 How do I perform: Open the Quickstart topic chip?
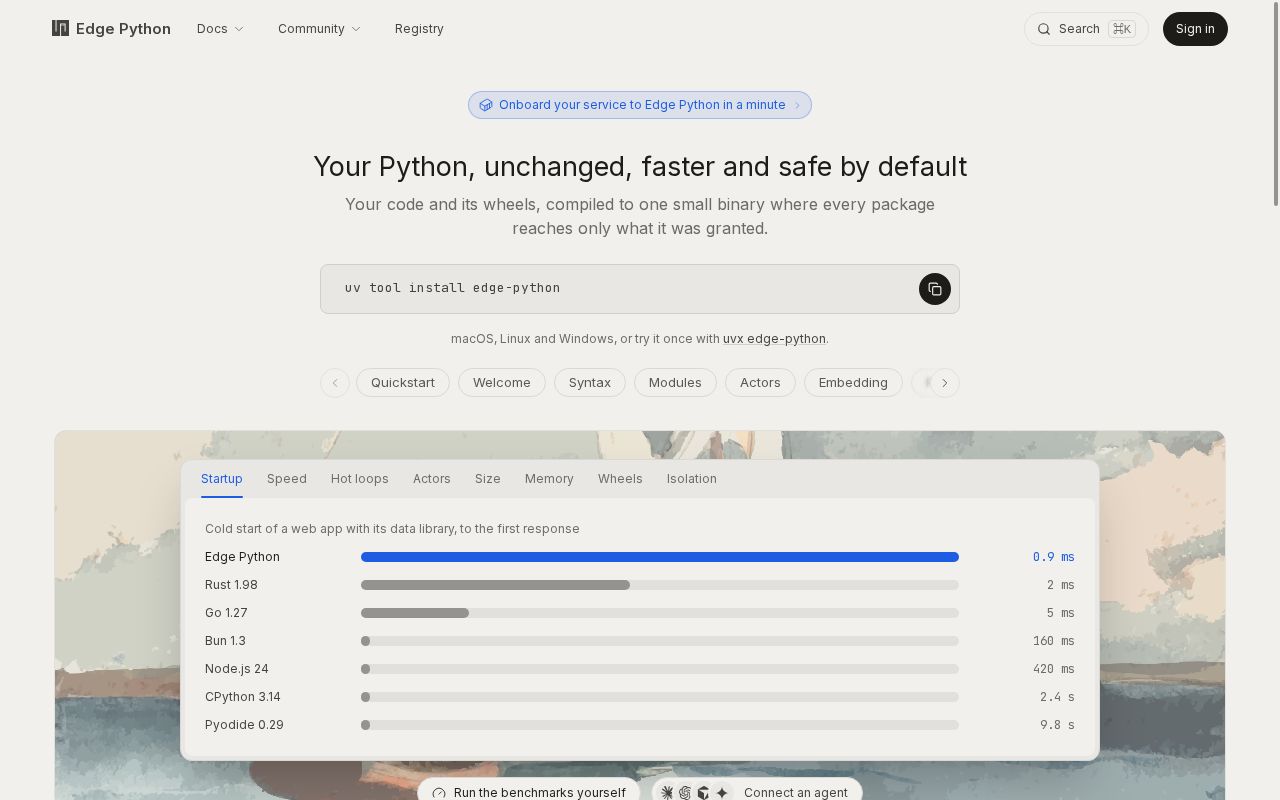coord(403,383)
